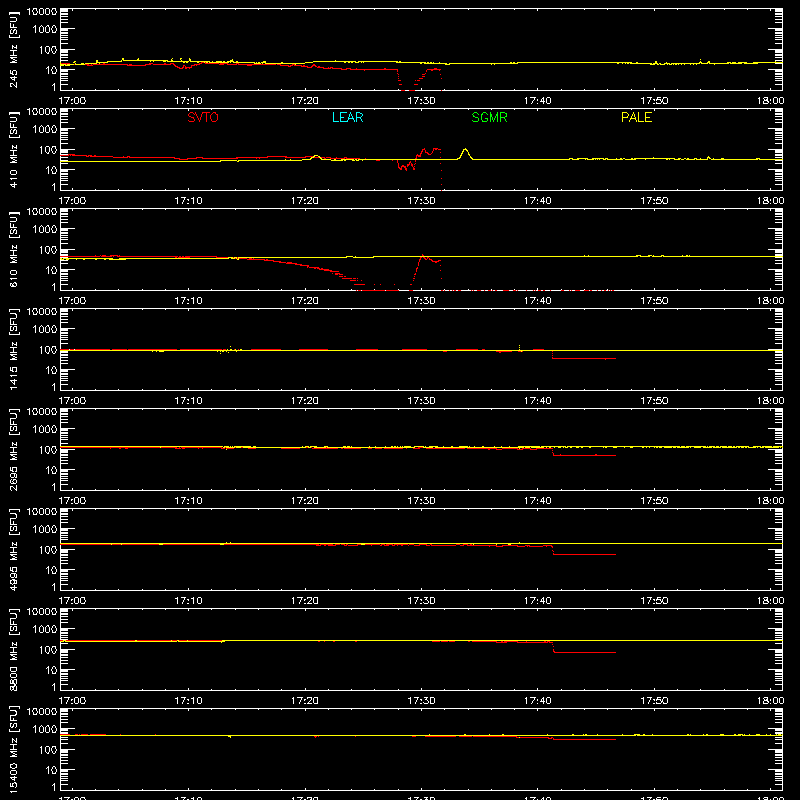800x800 pixels.
Task: Click the cyan LEAR station label
Action: point(347,117)
